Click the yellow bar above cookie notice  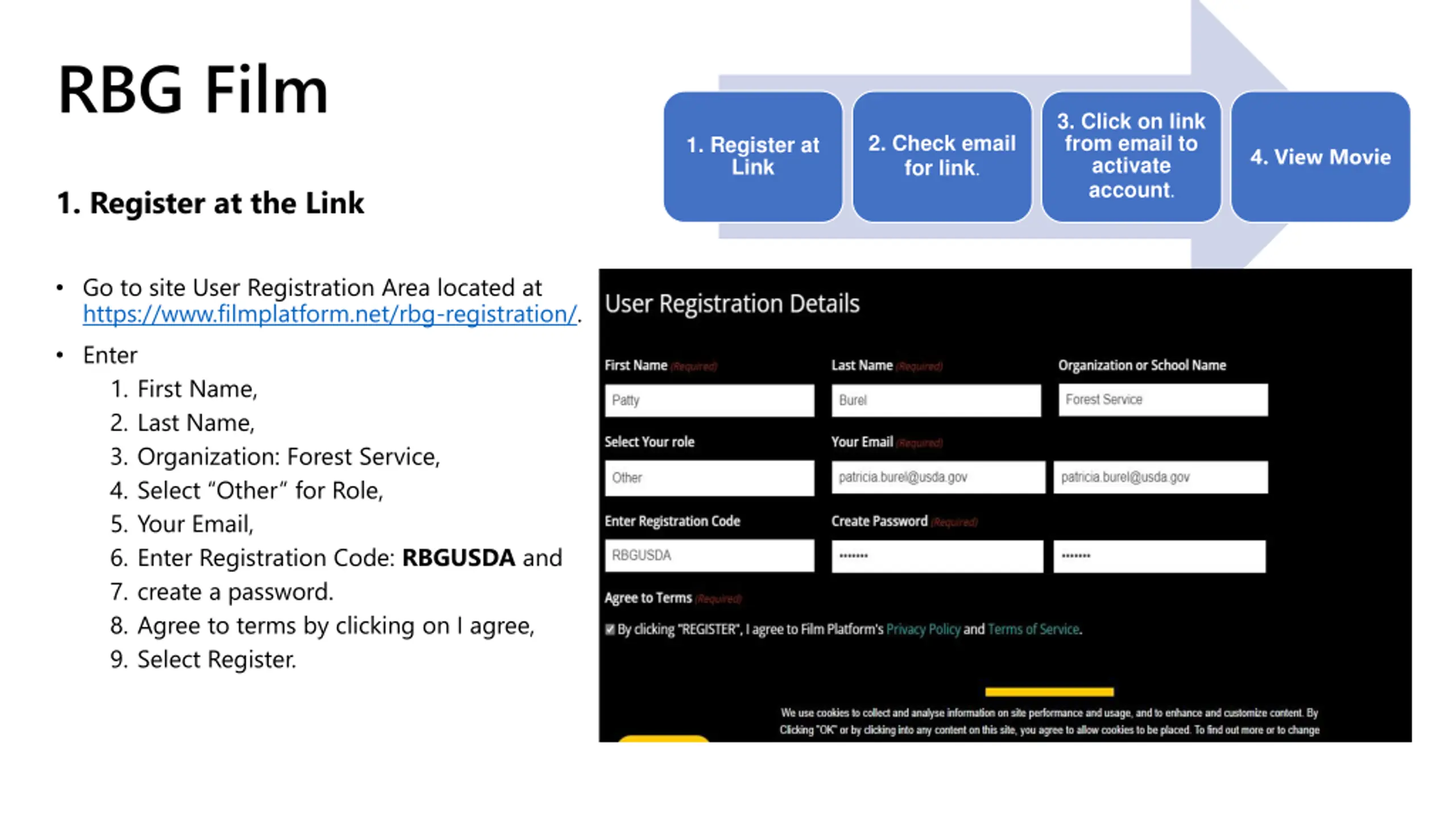[x=1049, y=692]
